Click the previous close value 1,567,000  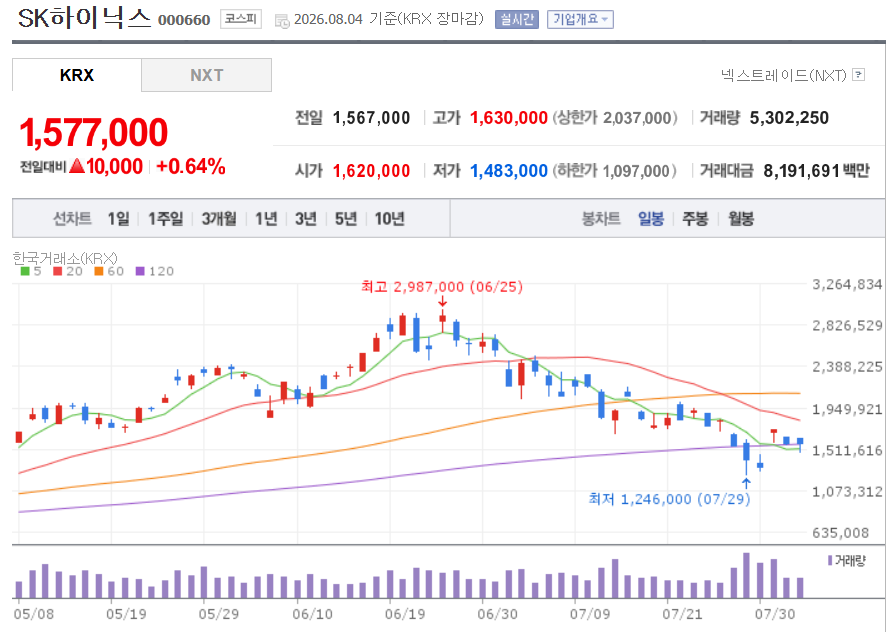[371, 118]
